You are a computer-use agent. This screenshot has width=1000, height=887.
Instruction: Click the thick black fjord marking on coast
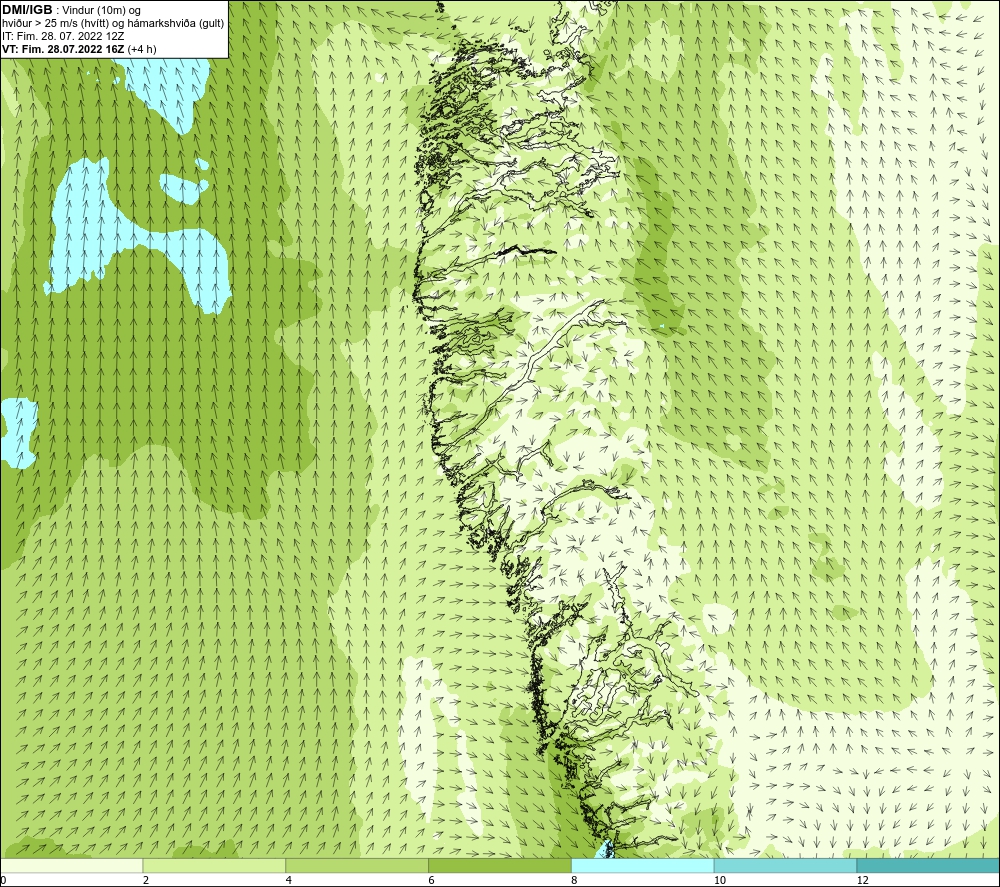527,250
